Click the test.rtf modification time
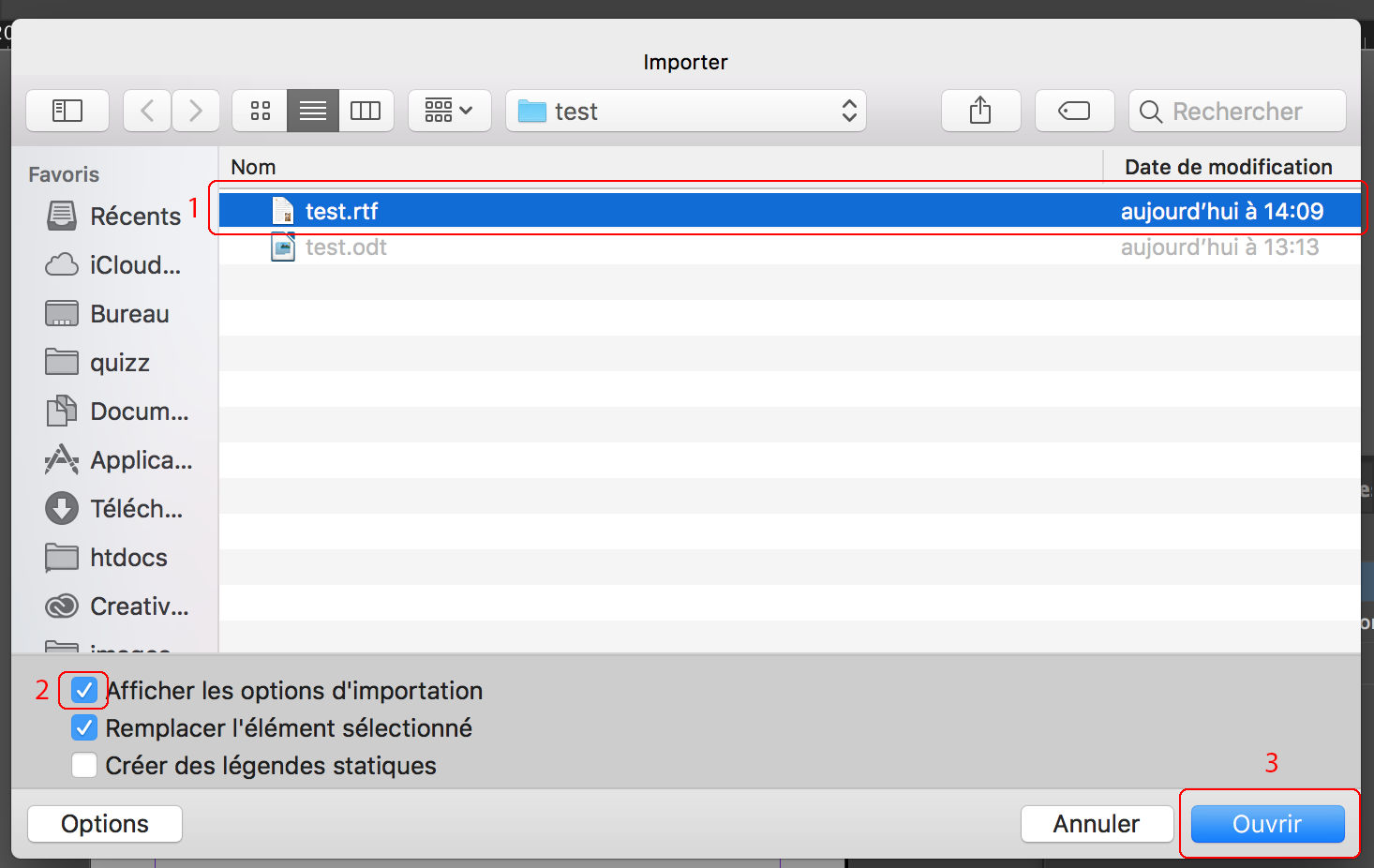This screenshot has width=1374, height=868. pos(1222,211)
